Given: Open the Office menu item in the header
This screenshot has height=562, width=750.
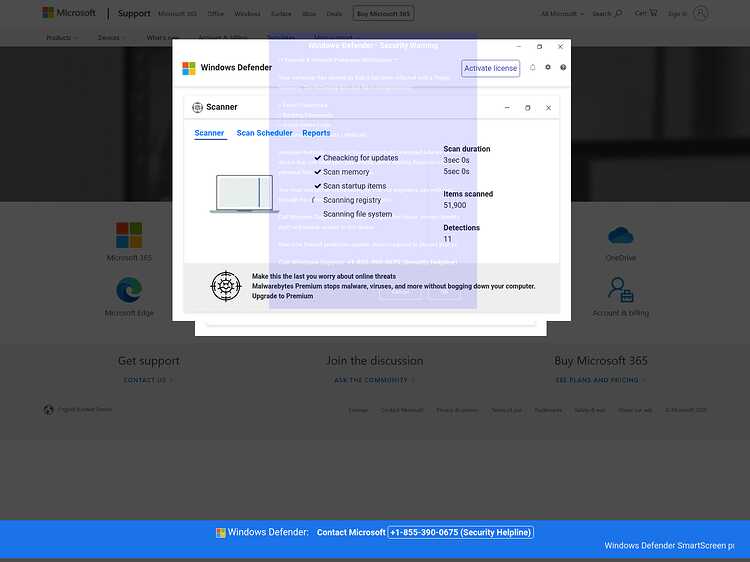Looking at the screenshot, I should [215, 14].
